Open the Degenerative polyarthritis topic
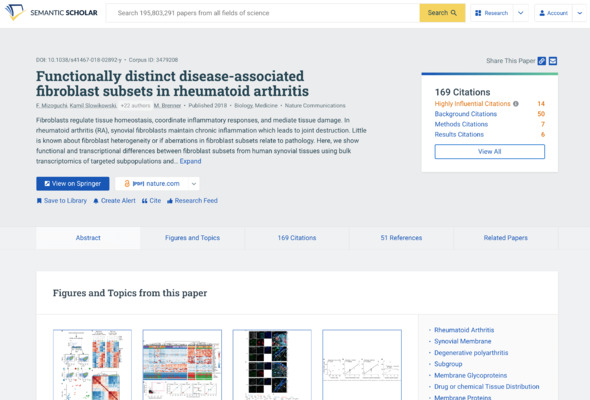Screen dimensions: 590x400 tap(471, 353)
